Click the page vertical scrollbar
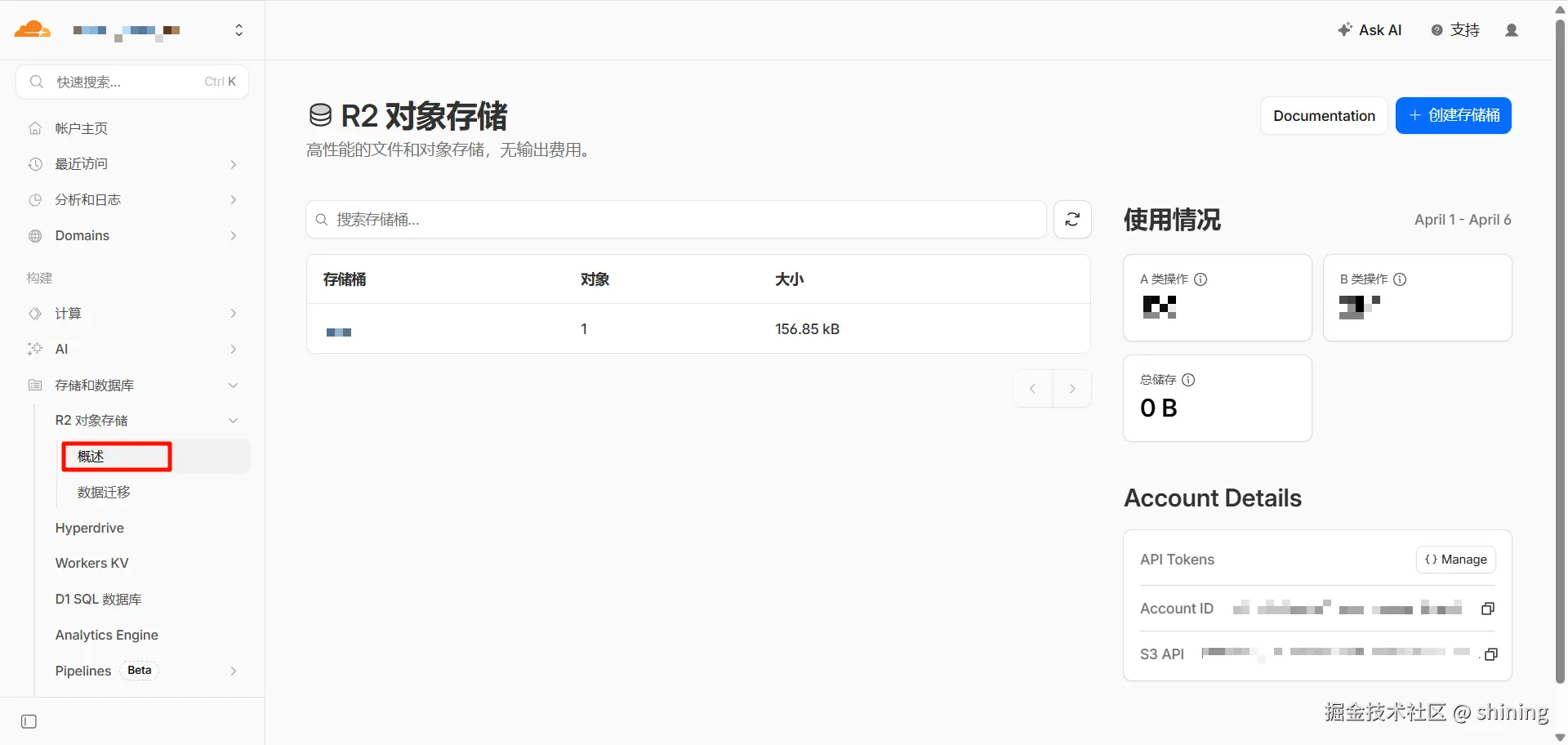 point(1560,351)
